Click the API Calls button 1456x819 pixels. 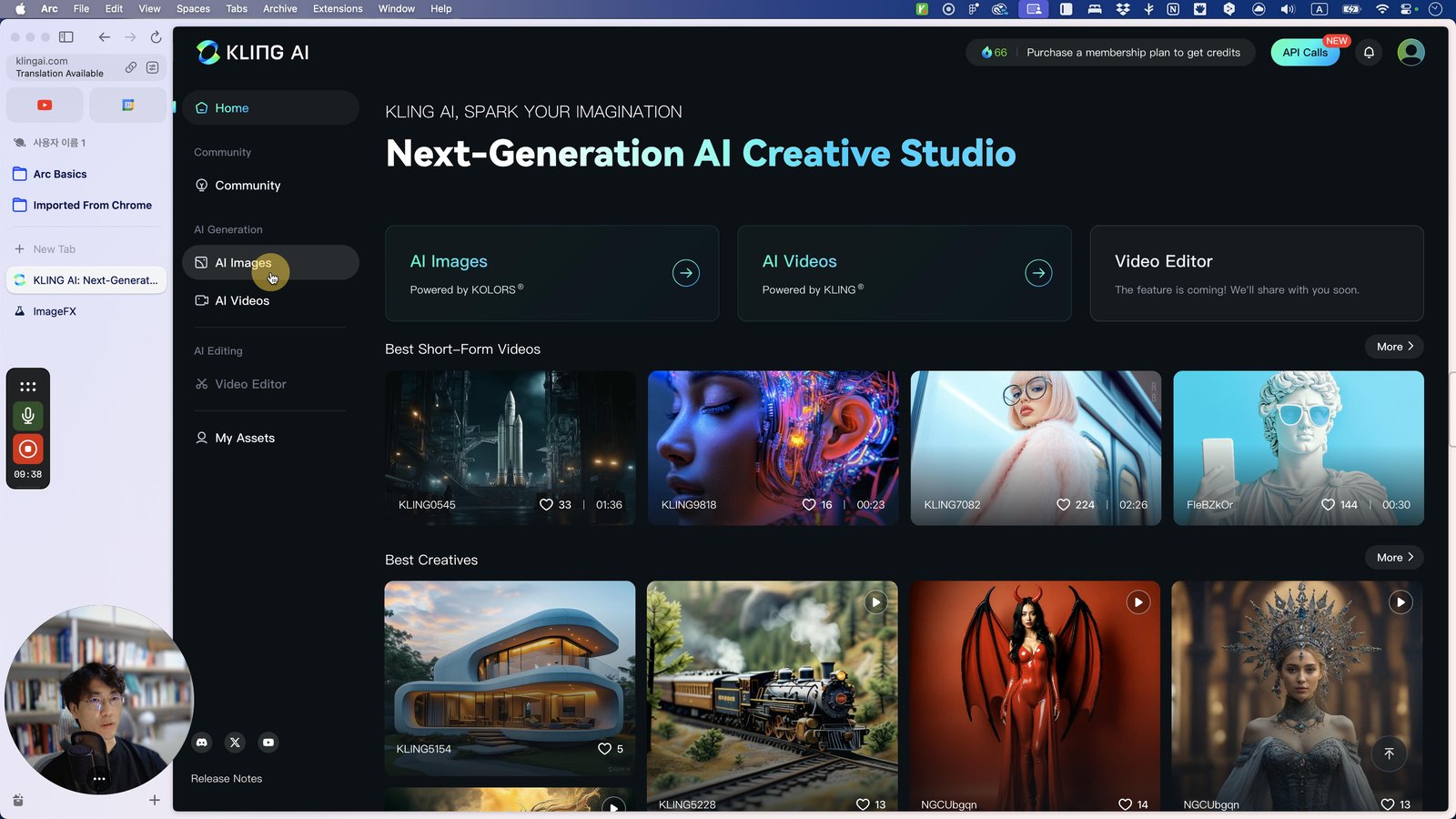click(x=1305, y=53)
